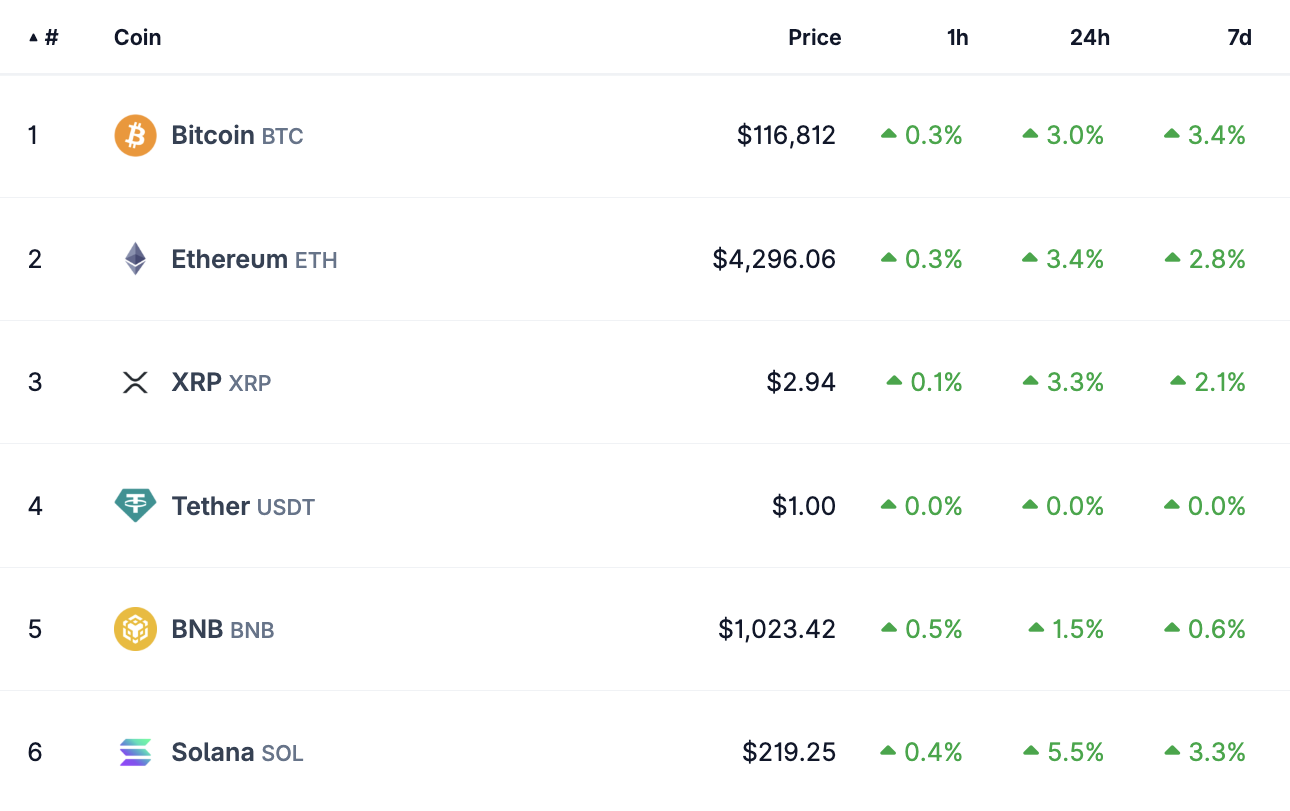Click the XRP logo icon

tap(135, 382)
